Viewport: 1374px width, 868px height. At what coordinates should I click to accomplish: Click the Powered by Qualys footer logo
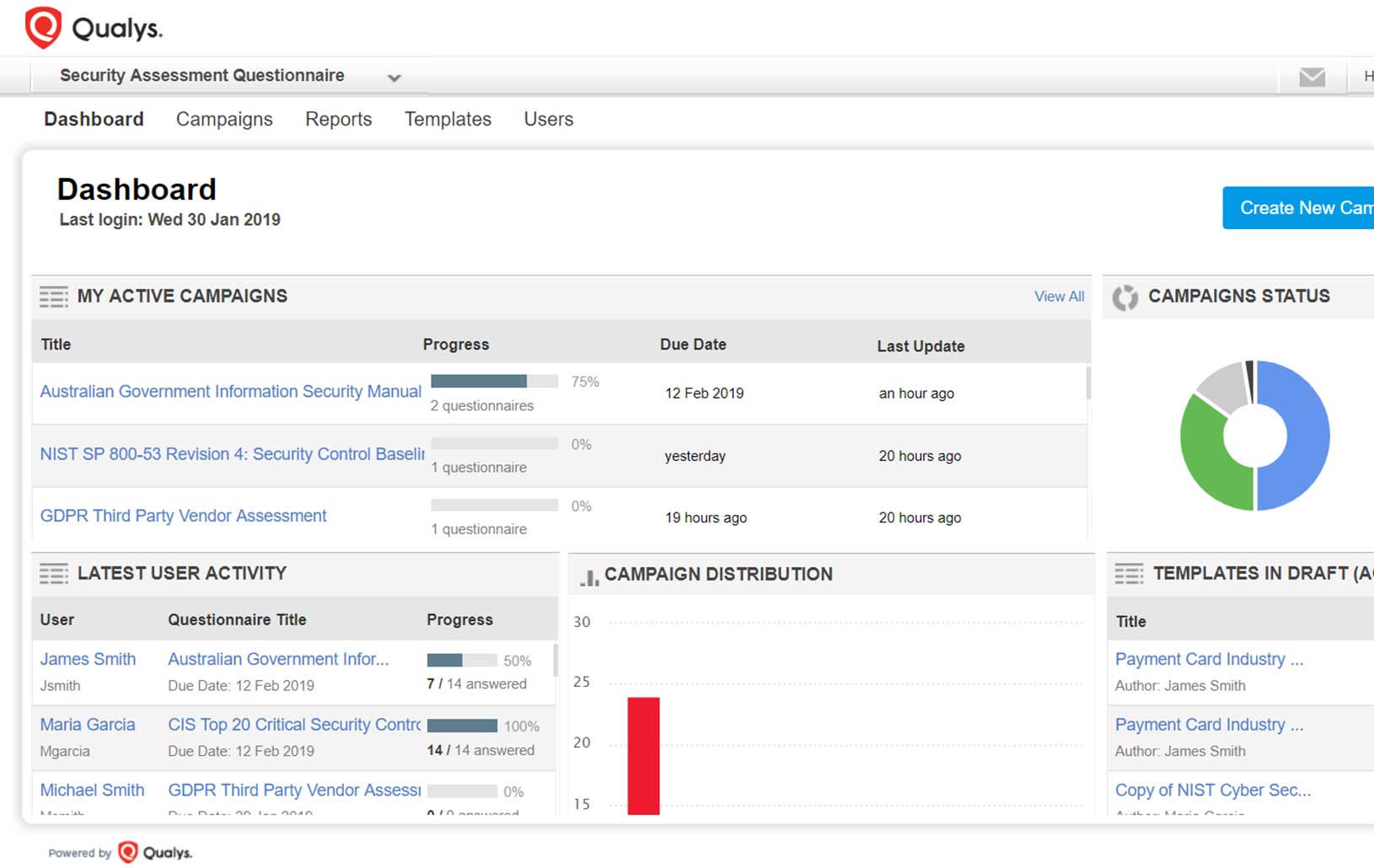155,852
